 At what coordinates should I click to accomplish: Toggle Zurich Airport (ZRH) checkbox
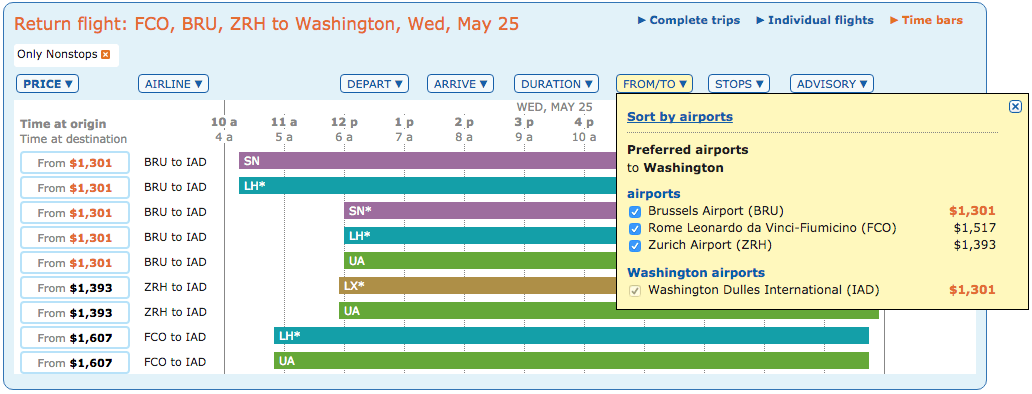coord(635,246)
